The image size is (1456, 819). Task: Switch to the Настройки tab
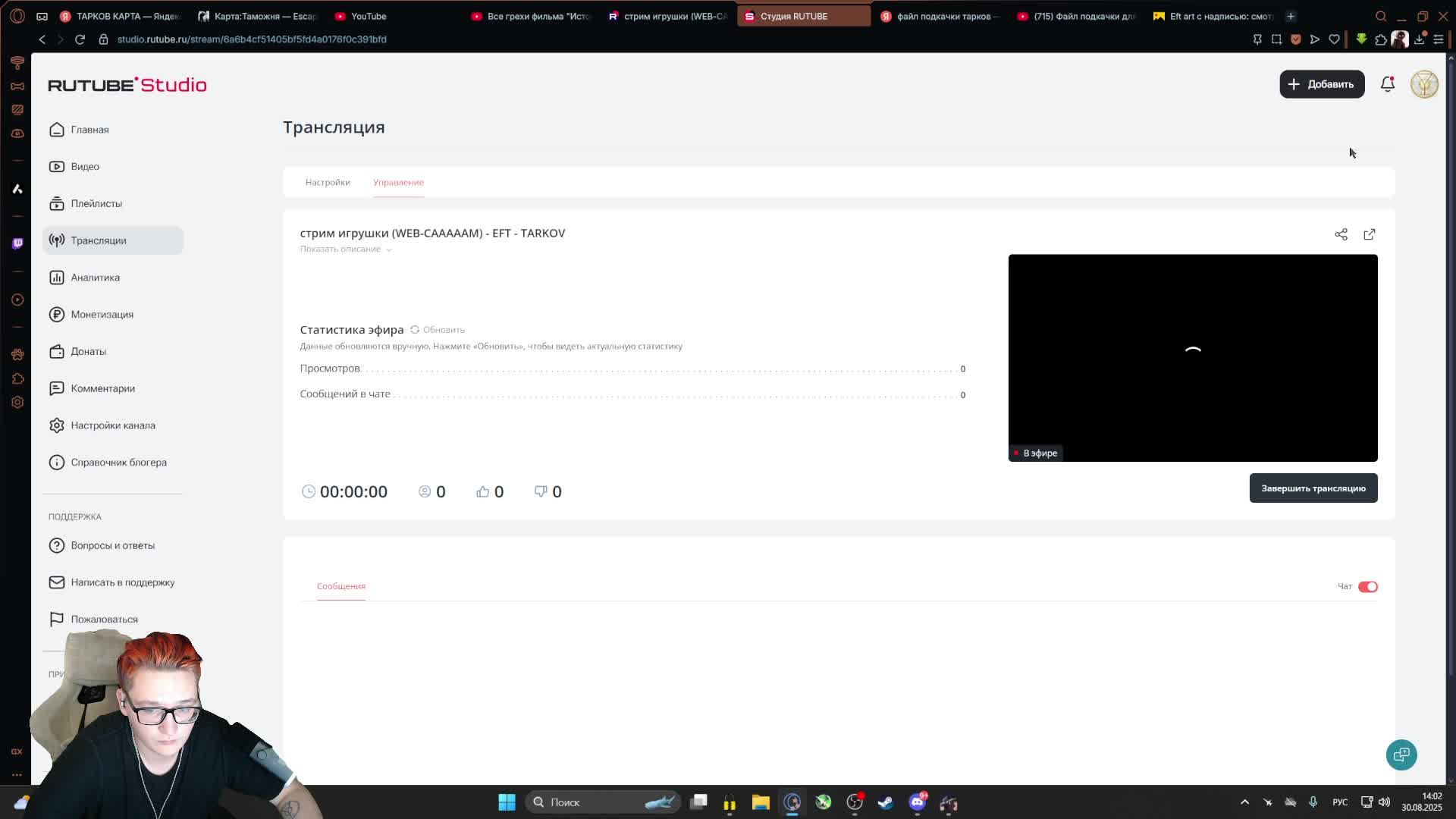click(x=328, y=183)
